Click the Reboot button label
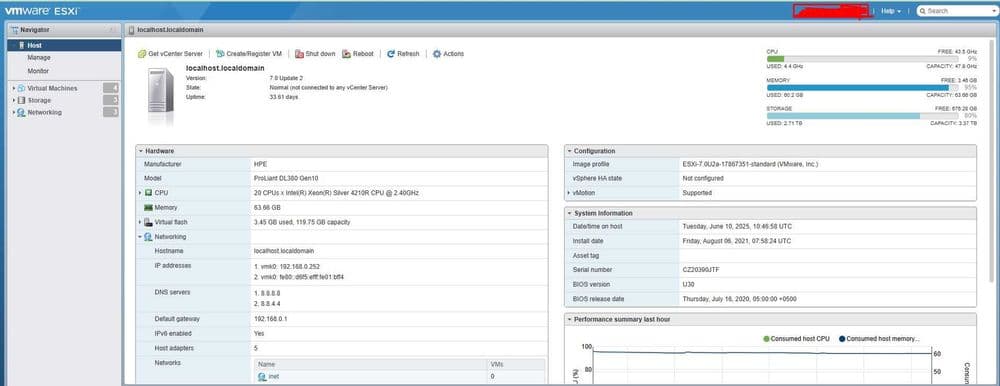 [363, 54]
